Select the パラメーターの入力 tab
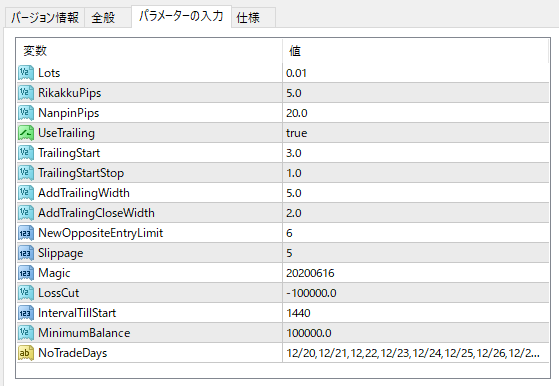 pyautogui.click(x=181, y=16)
